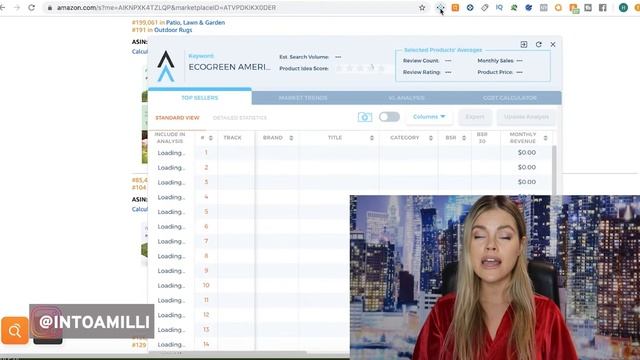Screen dimensions: 640x360
Task: Click the Track column header
Action: pos(233,138)
